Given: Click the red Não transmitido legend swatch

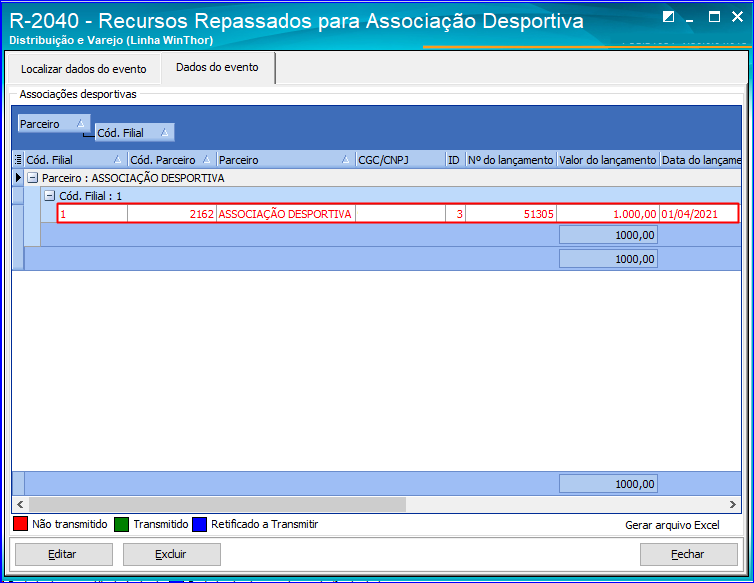Looking at the screenshot, I should [20, 524].
